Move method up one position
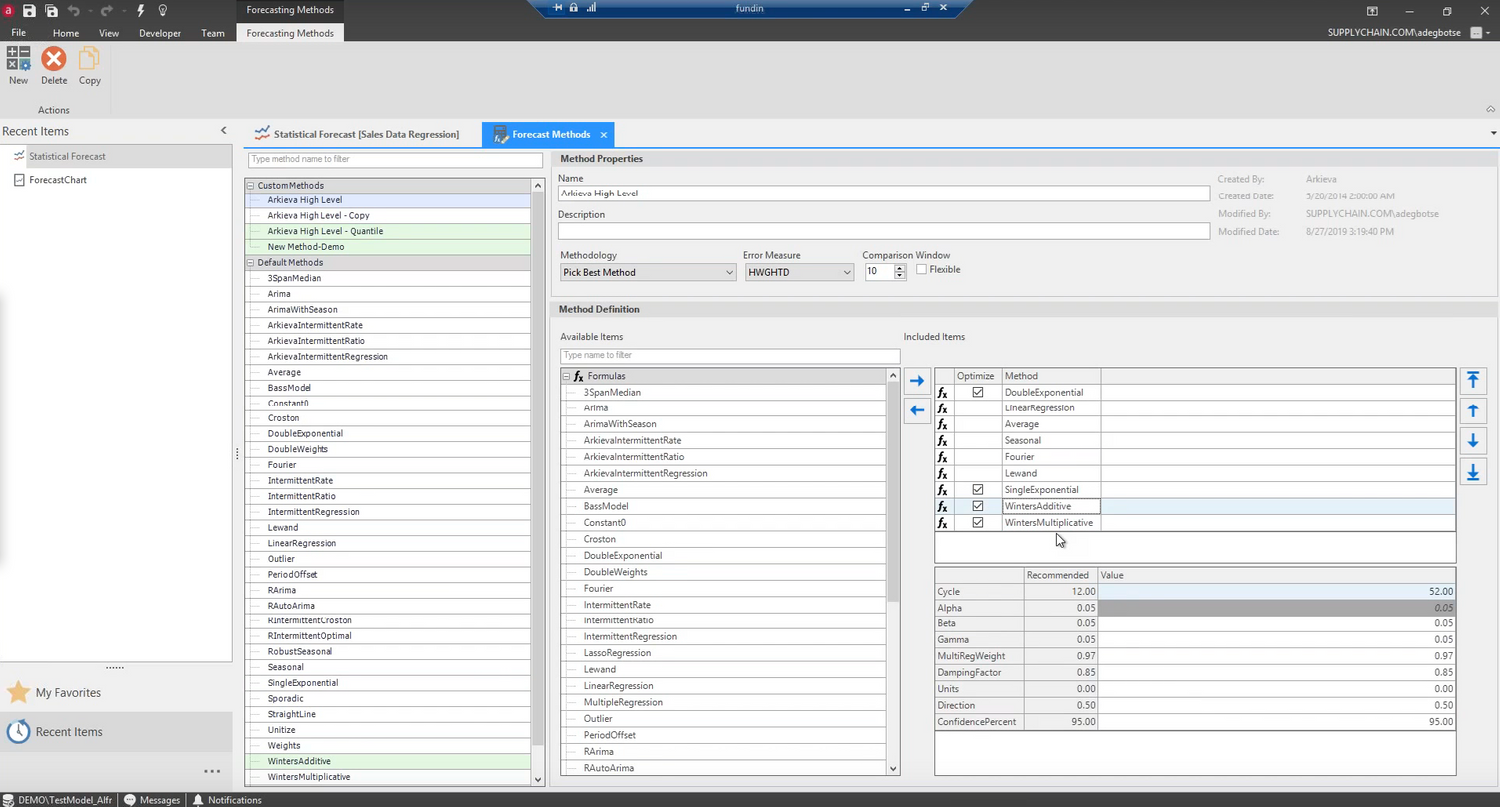The width and height of the screenshot is (1500, 807). point(1472,411)
